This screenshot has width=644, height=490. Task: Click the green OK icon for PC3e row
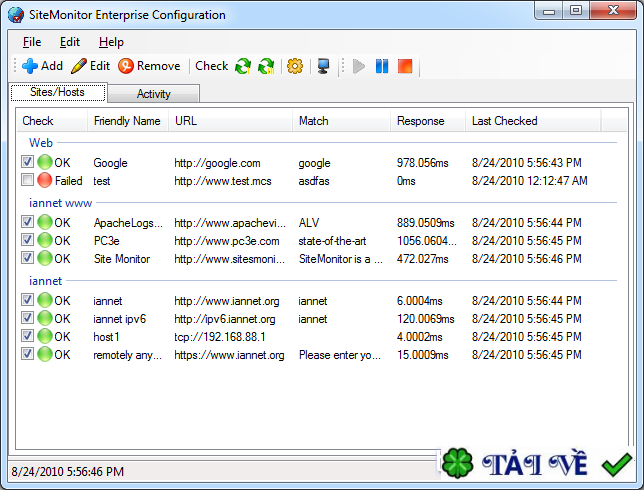click(x=45, y=240)
